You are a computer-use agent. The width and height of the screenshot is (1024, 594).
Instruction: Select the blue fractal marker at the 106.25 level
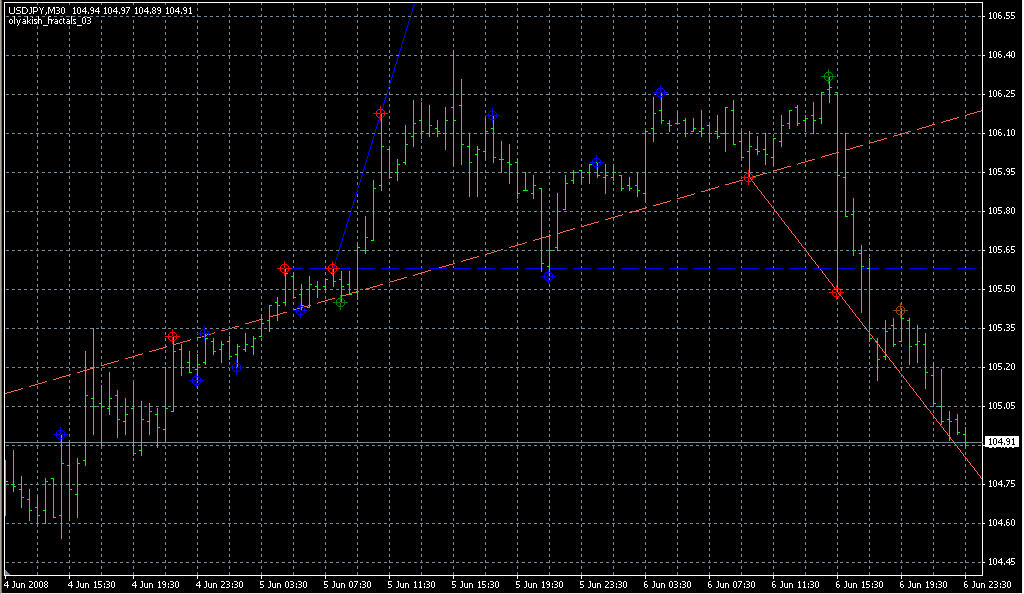[x=660, y=93]
